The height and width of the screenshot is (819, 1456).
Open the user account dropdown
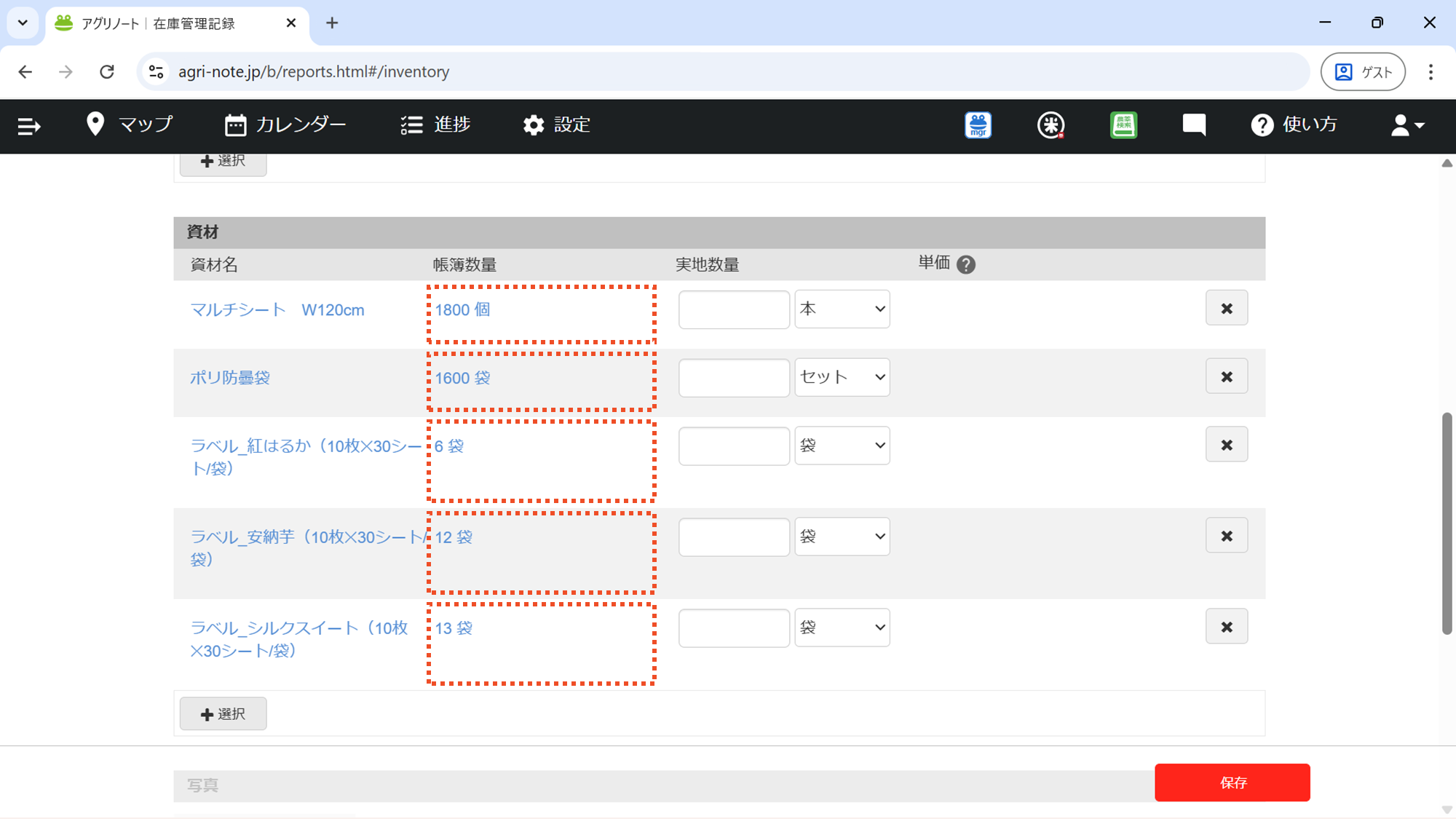tap(1407, 125)
